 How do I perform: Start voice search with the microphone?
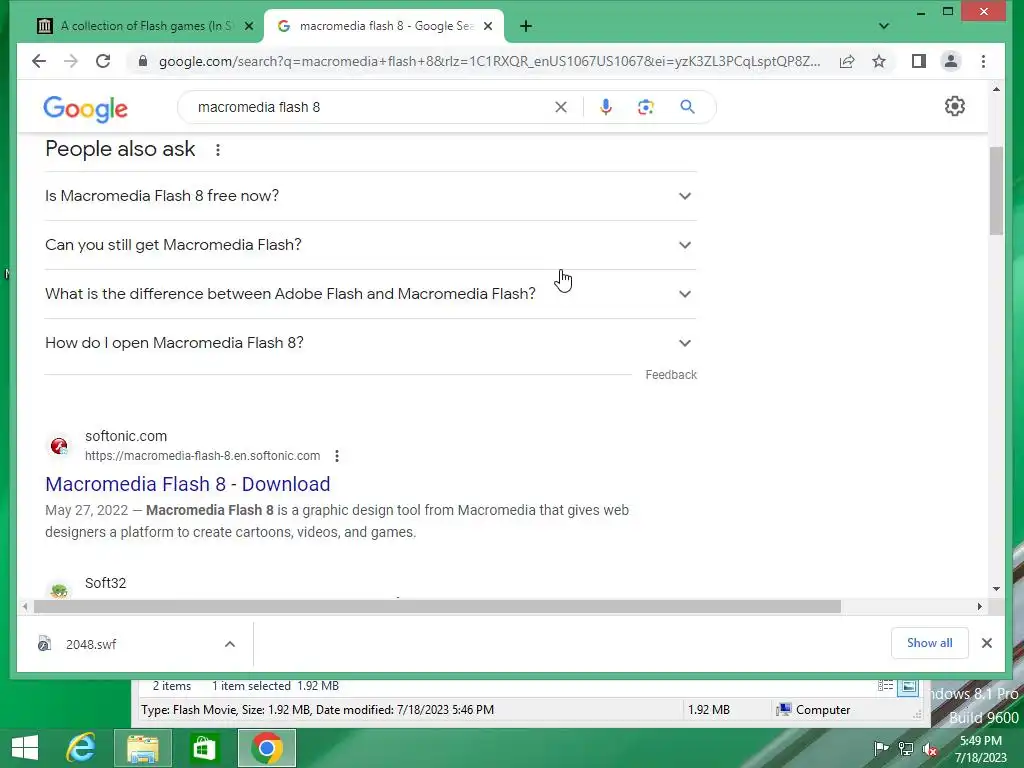606,107
